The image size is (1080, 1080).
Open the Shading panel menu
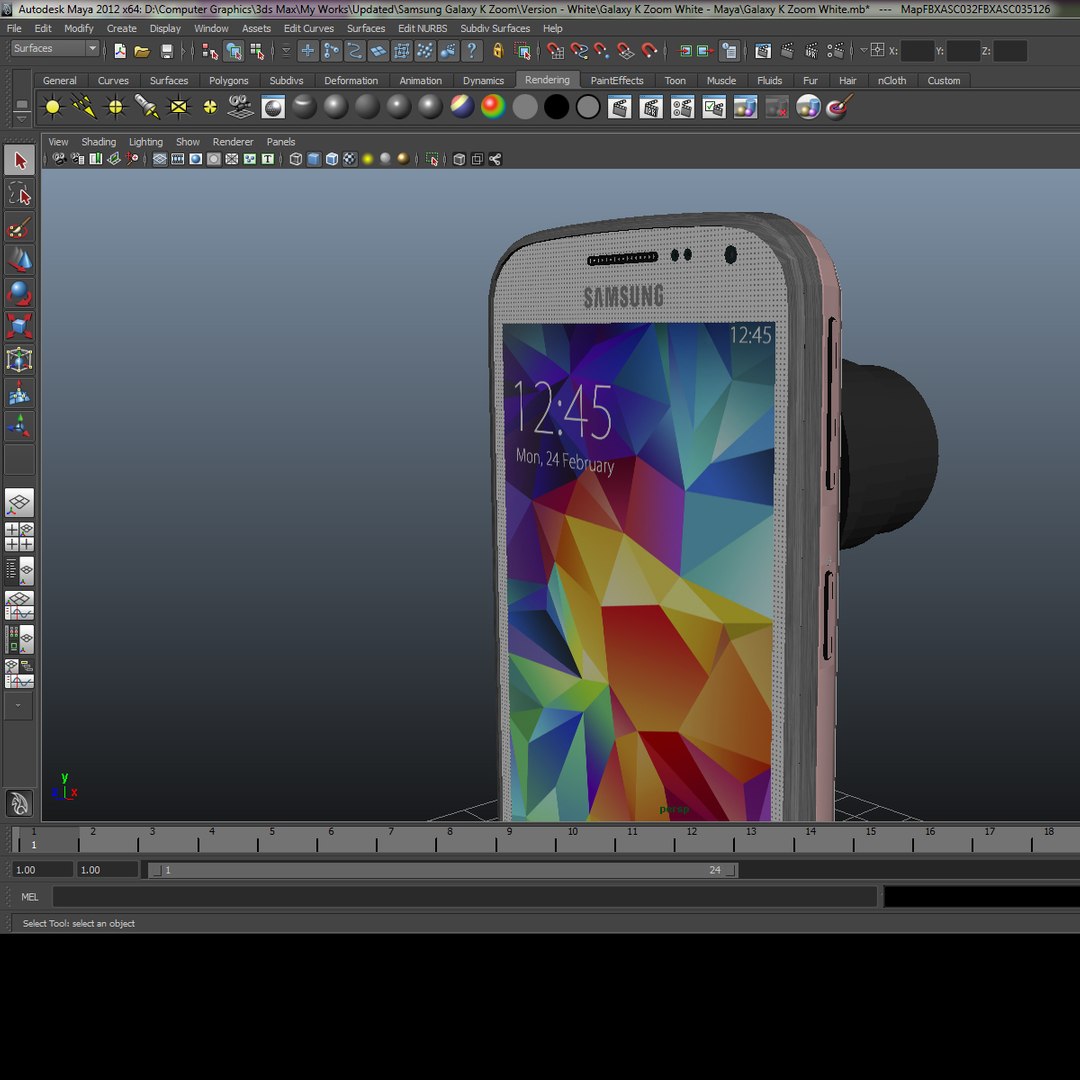coord(98,142)
